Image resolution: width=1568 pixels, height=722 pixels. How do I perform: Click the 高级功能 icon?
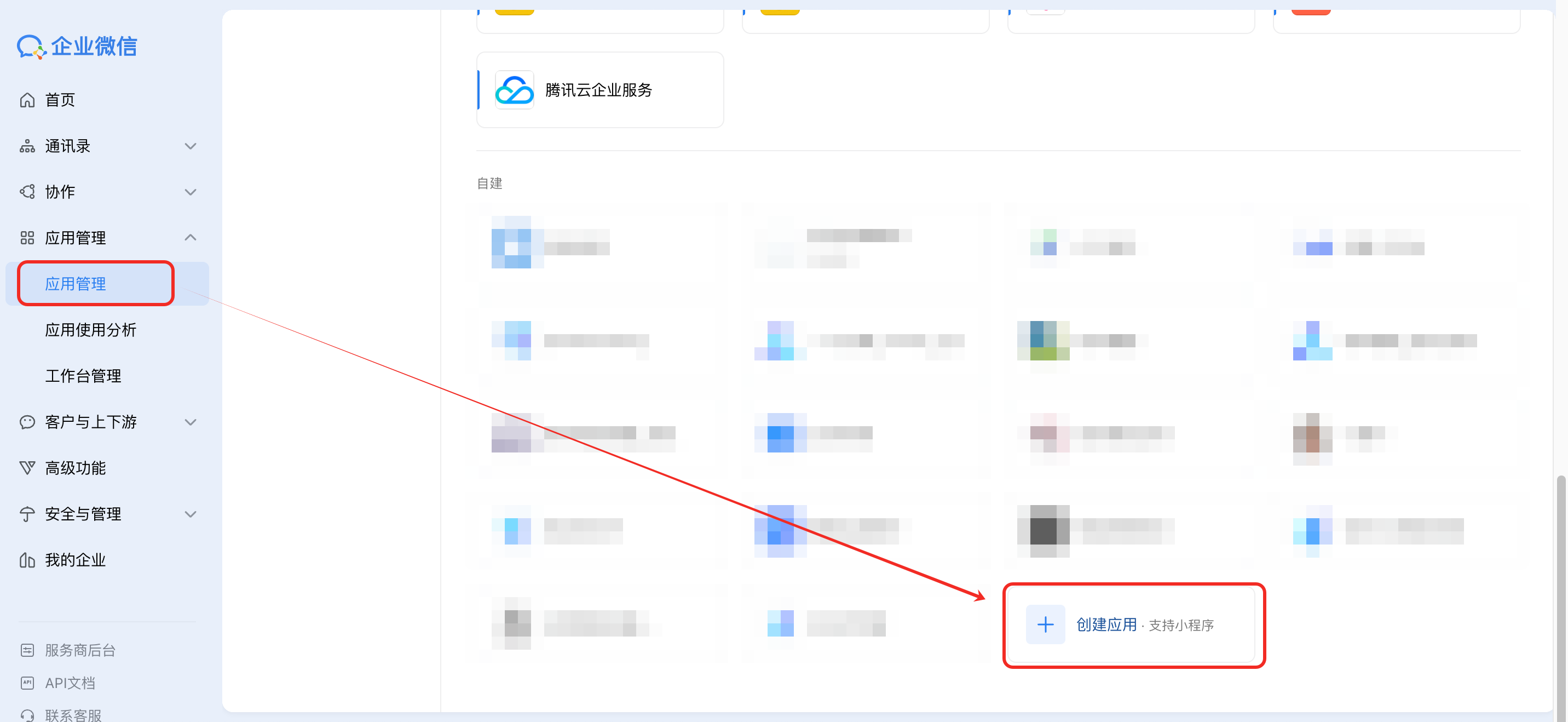pos(27,468)
